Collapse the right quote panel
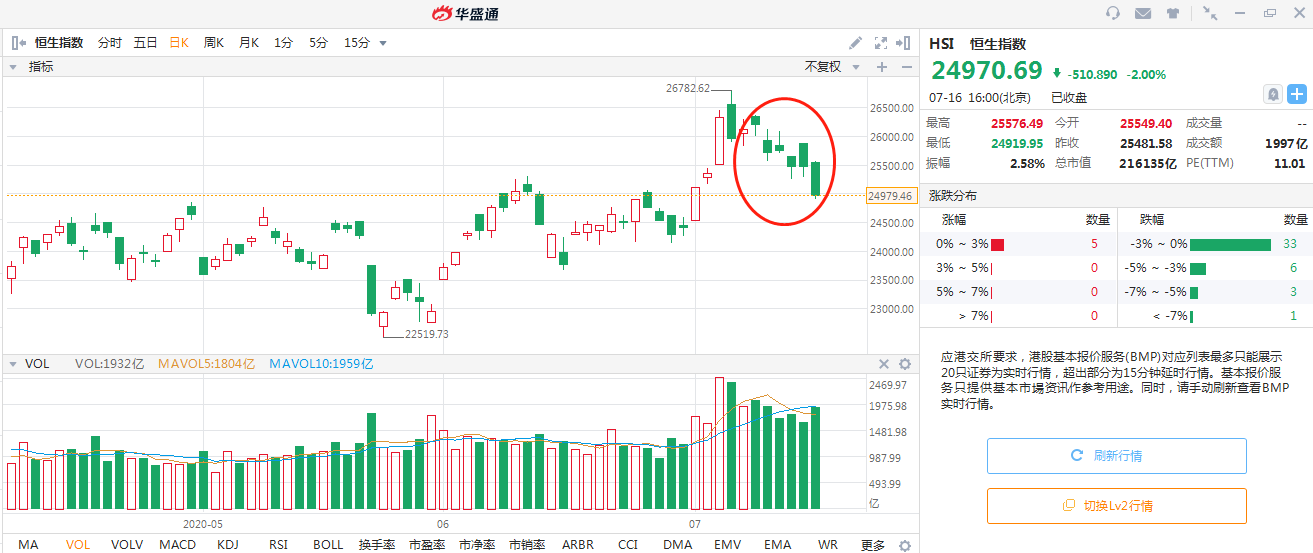This screenshot has width=1313, height=553. point(904,43)
